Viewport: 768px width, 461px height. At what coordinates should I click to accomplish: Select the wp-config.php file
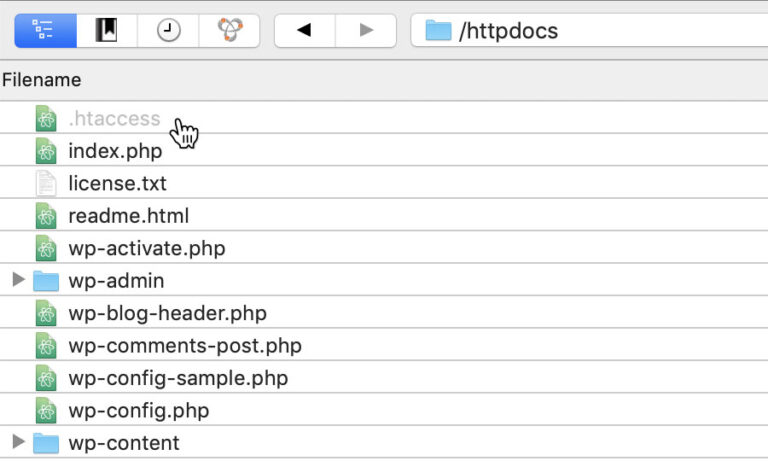[x=384, y=410]
